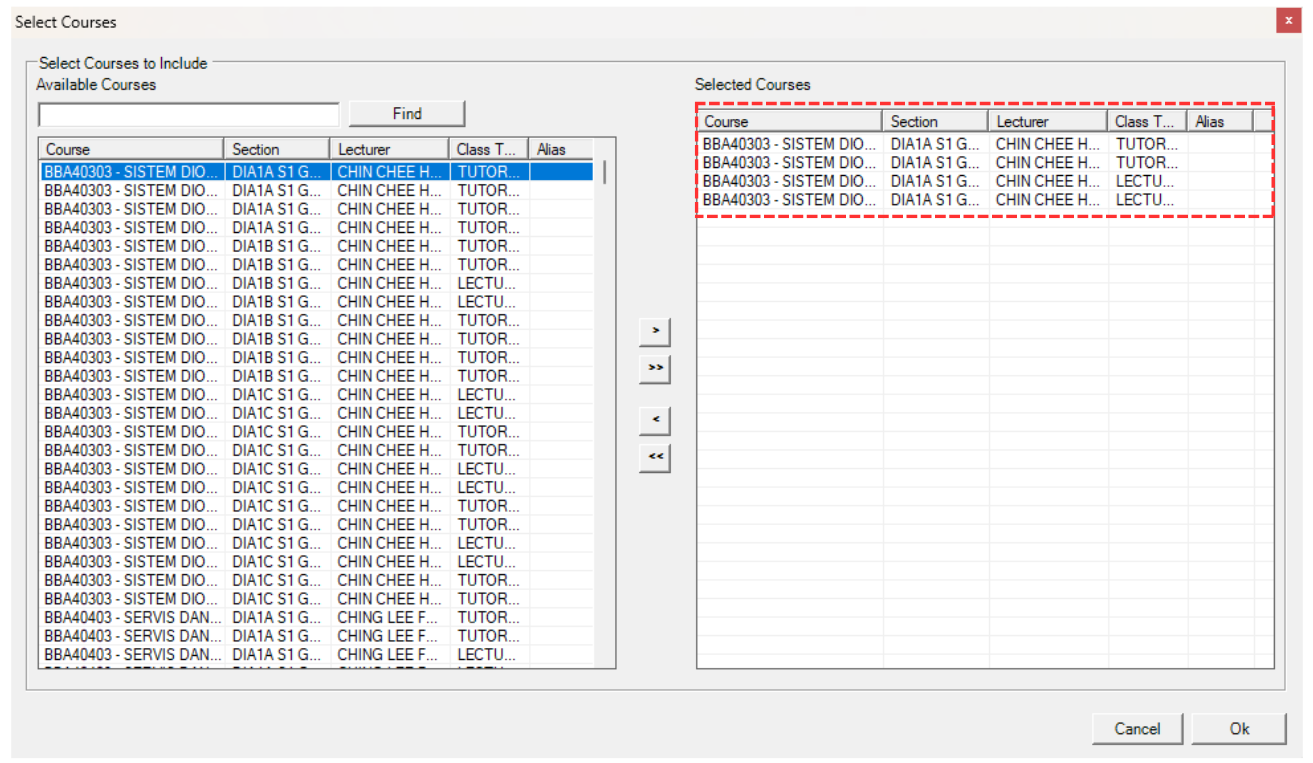Select the highlighted first row in Available Courses

(131, 172)
